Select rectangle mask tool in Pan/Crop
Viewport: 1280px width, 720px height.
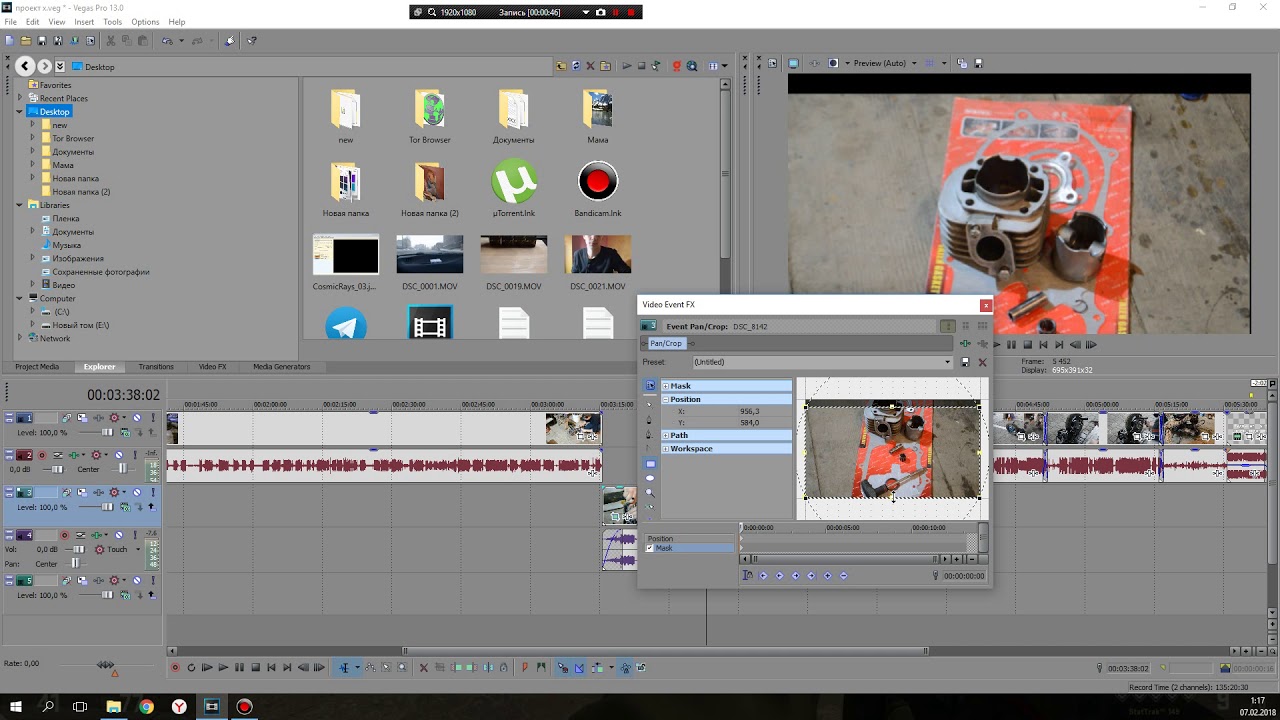(650, 464)
